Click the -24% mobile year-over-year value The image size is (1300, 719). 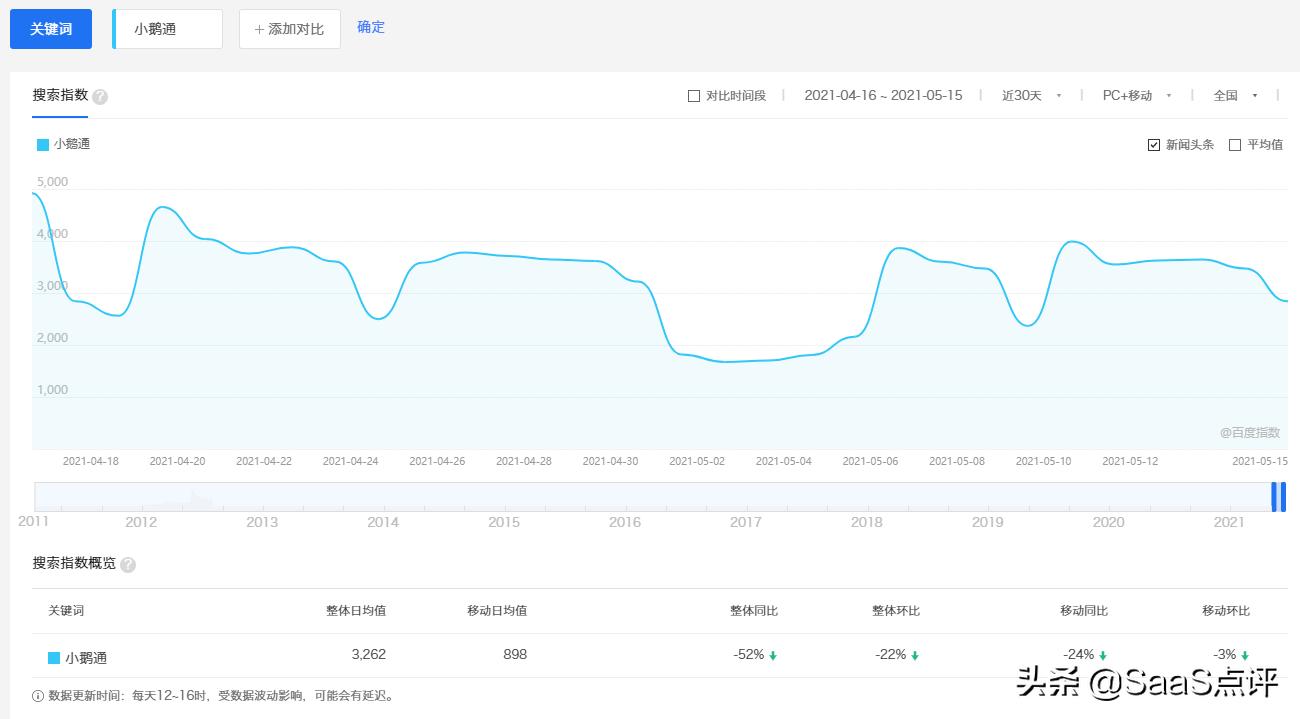(x=1079, y=655)
